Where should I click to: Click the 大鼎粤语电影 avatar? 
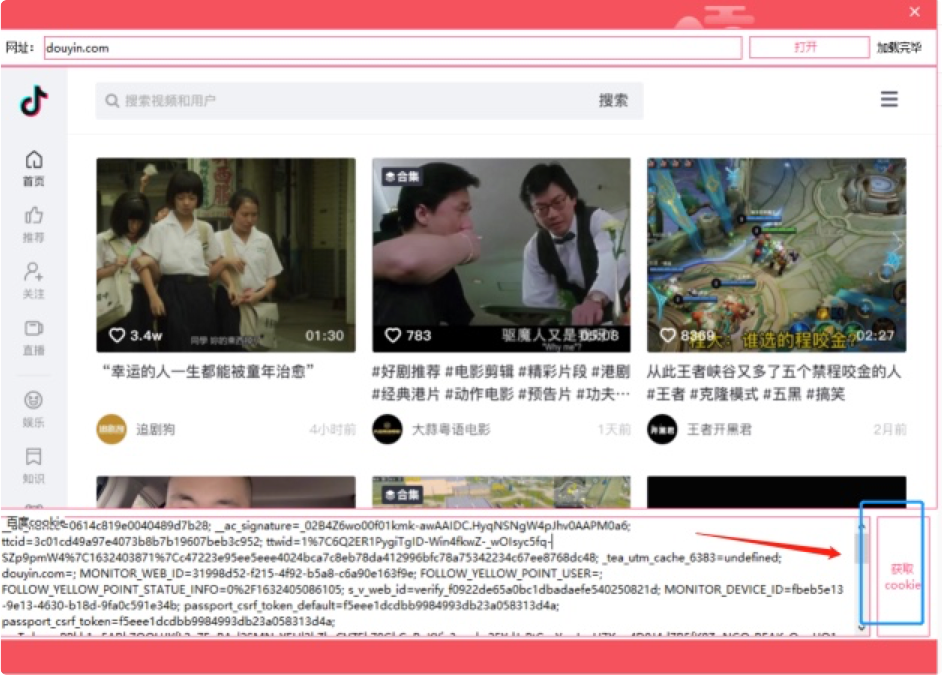pos(387,429)
